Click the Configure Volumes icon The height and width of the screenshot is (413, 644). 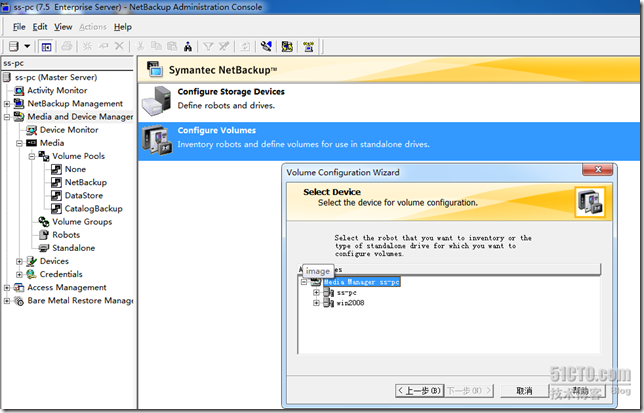tap(156, 140)
